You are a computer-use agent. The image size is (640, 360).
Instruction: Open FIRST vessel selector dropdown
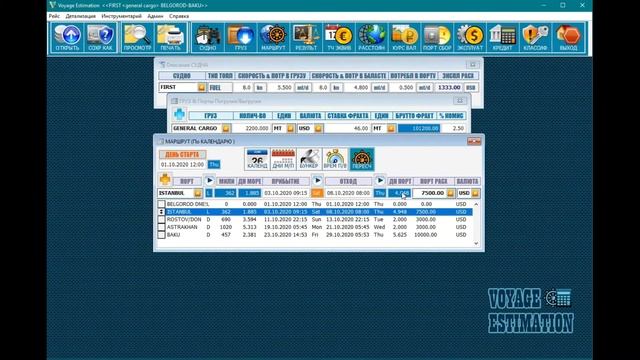(202, 87)
